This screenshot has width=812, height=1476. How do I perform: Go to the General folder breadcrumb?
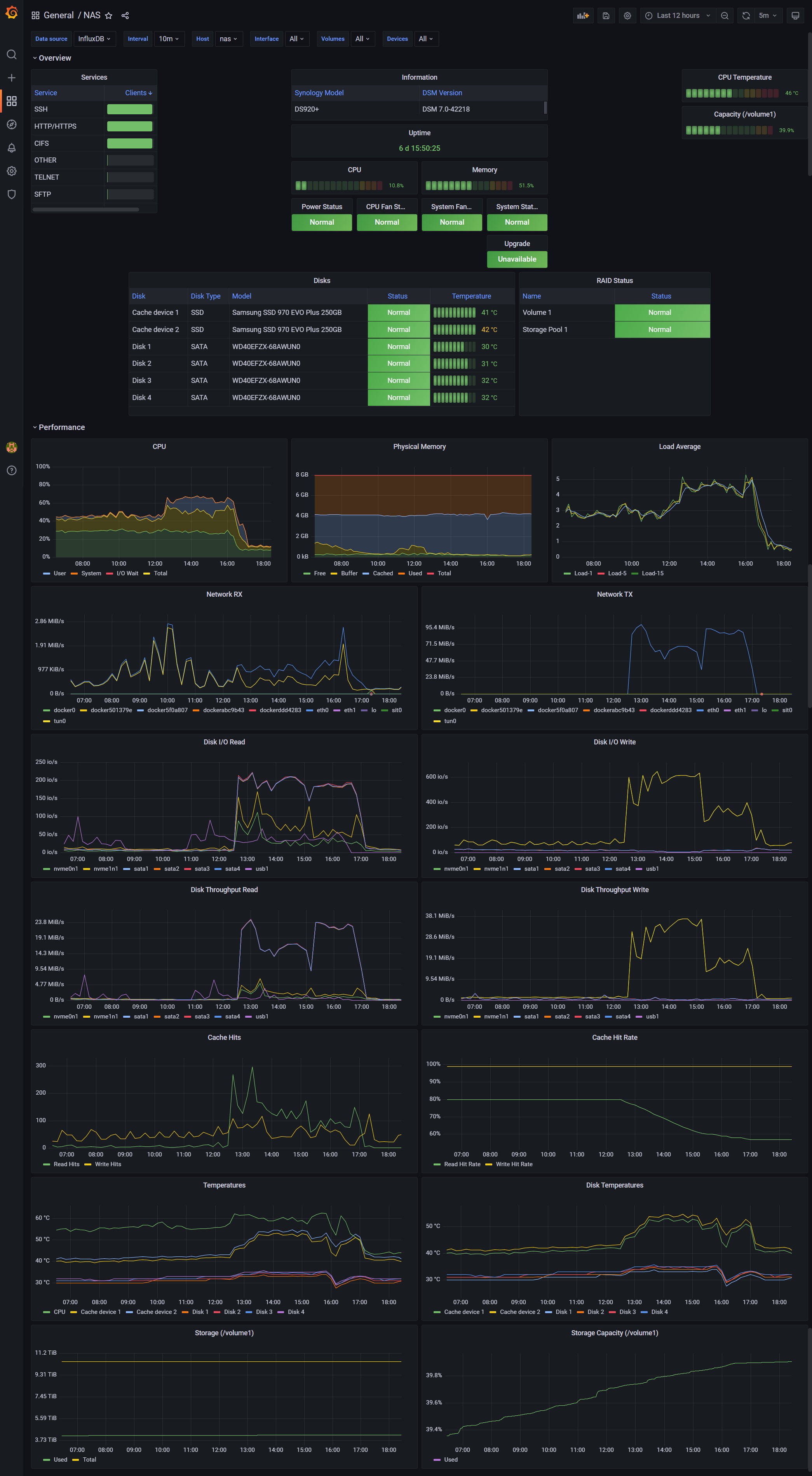pos(58,16)
